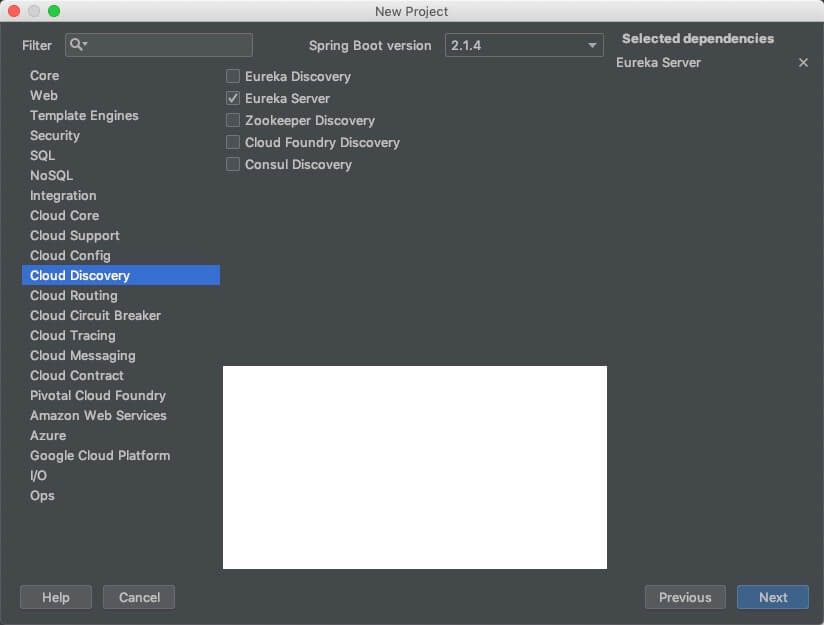
Task: Click the New Project window title
Action: (411, 11)
